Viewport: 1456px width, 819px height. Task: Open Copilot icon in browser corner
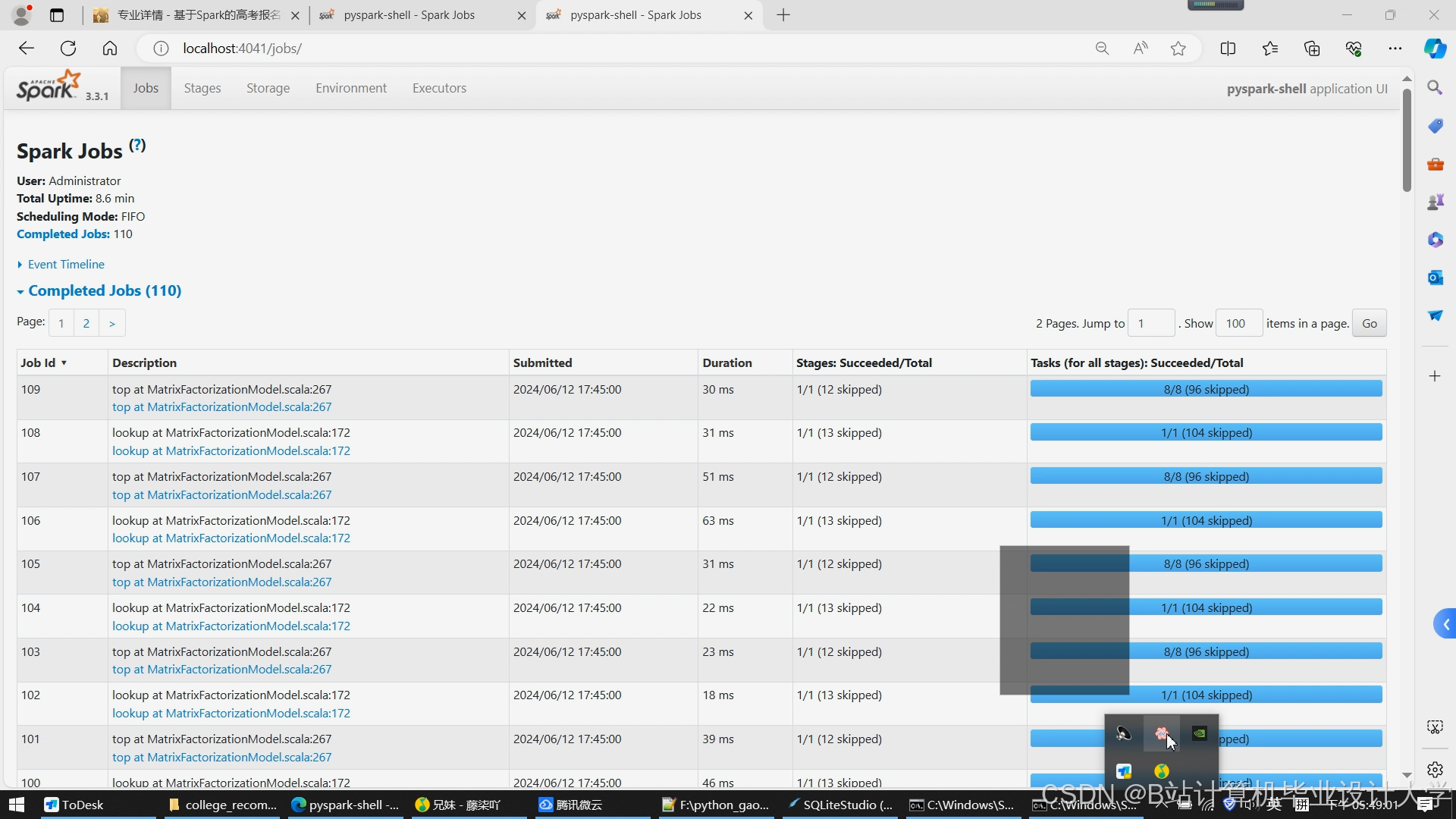pos(1435,49)
